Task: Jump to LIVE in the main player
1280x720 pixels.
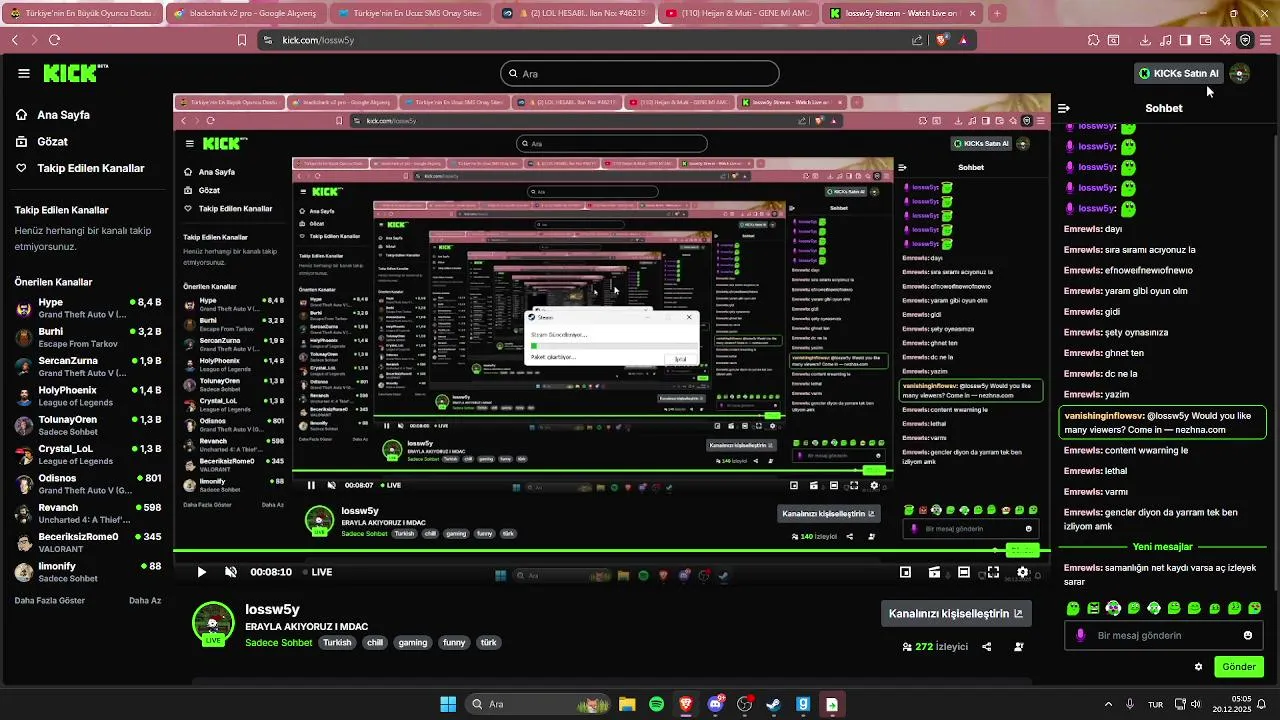Action: [x=316, y=572]
